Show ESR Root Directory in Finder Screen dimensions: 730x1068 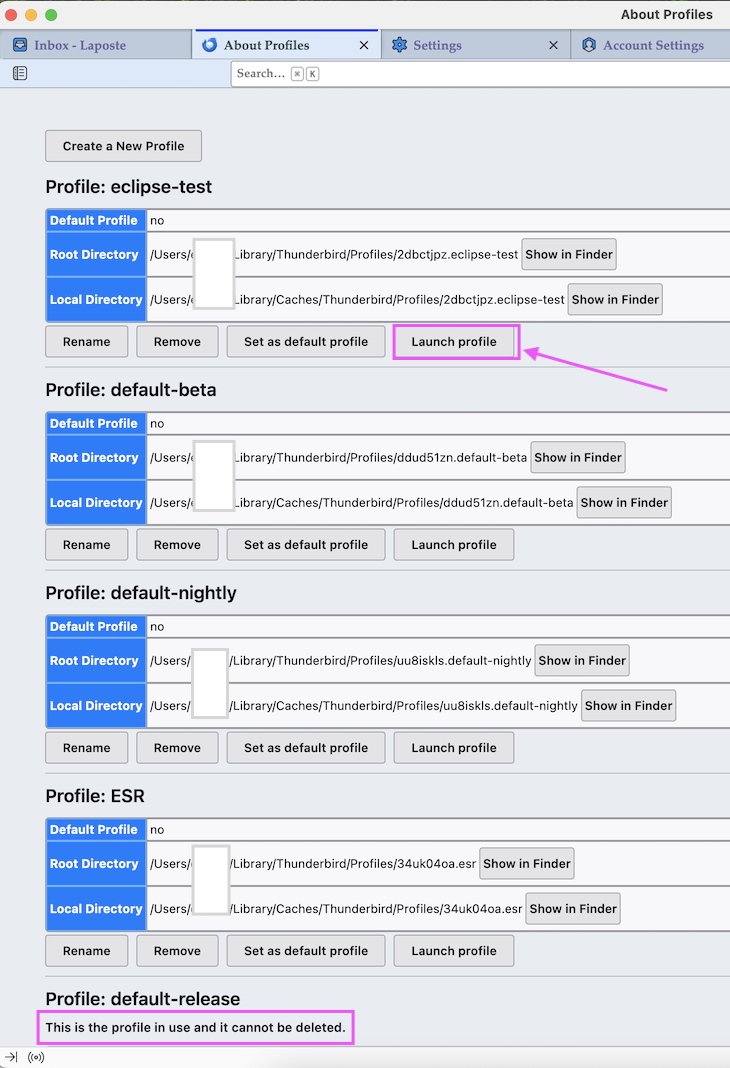tap(526, 863)
